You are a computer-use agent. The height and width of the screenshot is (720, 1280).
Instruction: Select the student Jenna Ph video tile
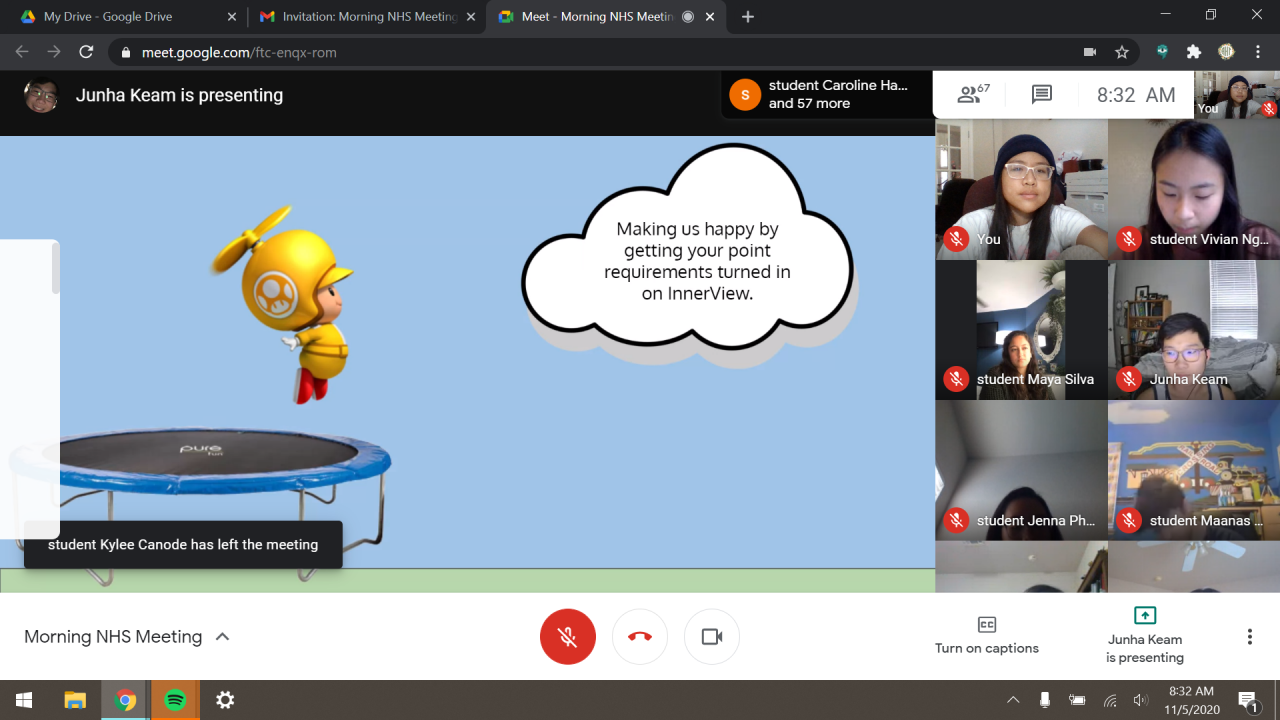[x=1021, y=471]
